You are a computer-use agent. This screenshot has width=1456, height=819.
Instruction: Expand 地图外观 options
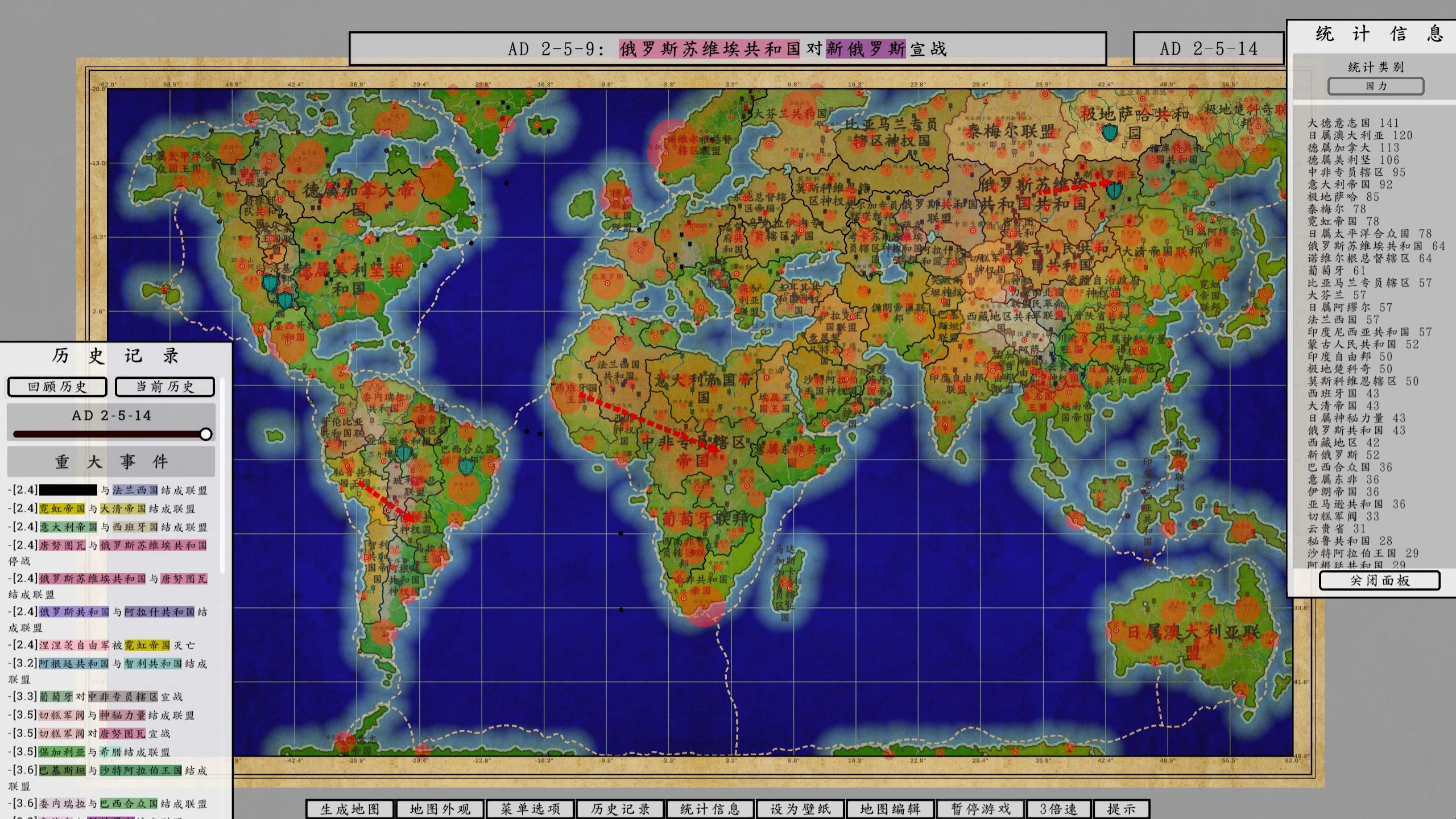(x=440, y=809)
